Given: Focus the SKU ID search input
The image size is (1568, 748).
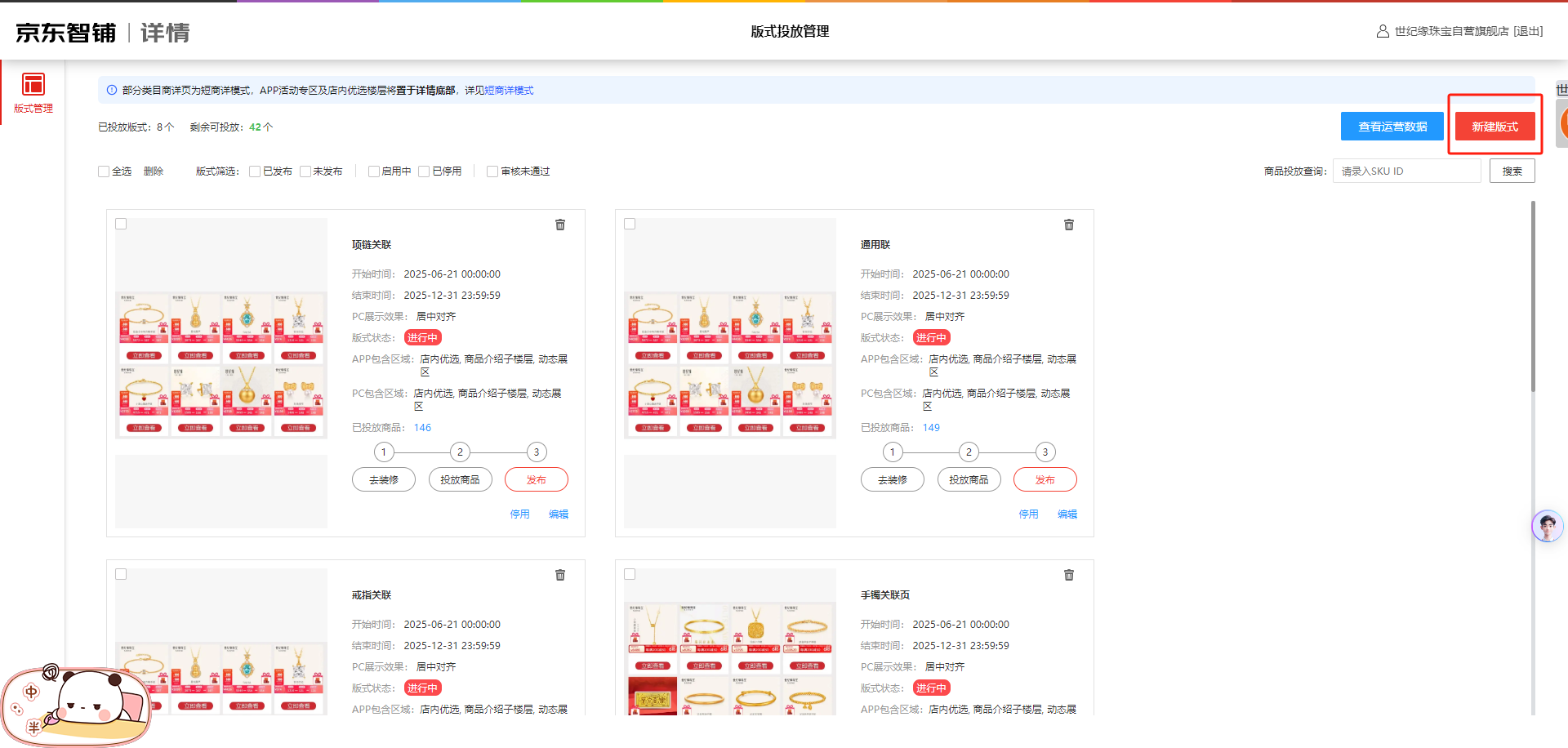Looking at the screenshot, I should (1406, 171).
